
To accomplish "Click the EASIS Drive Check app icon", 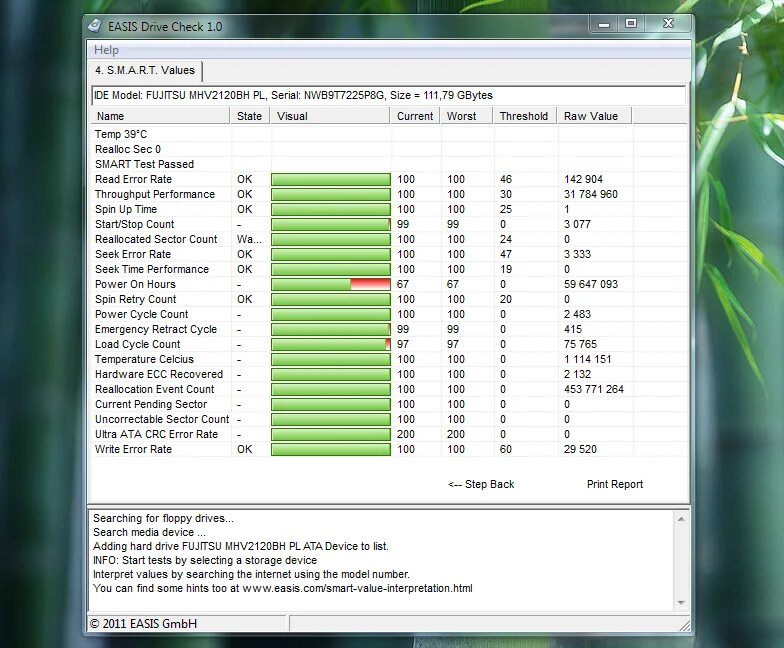I will [x=94, y=26].
